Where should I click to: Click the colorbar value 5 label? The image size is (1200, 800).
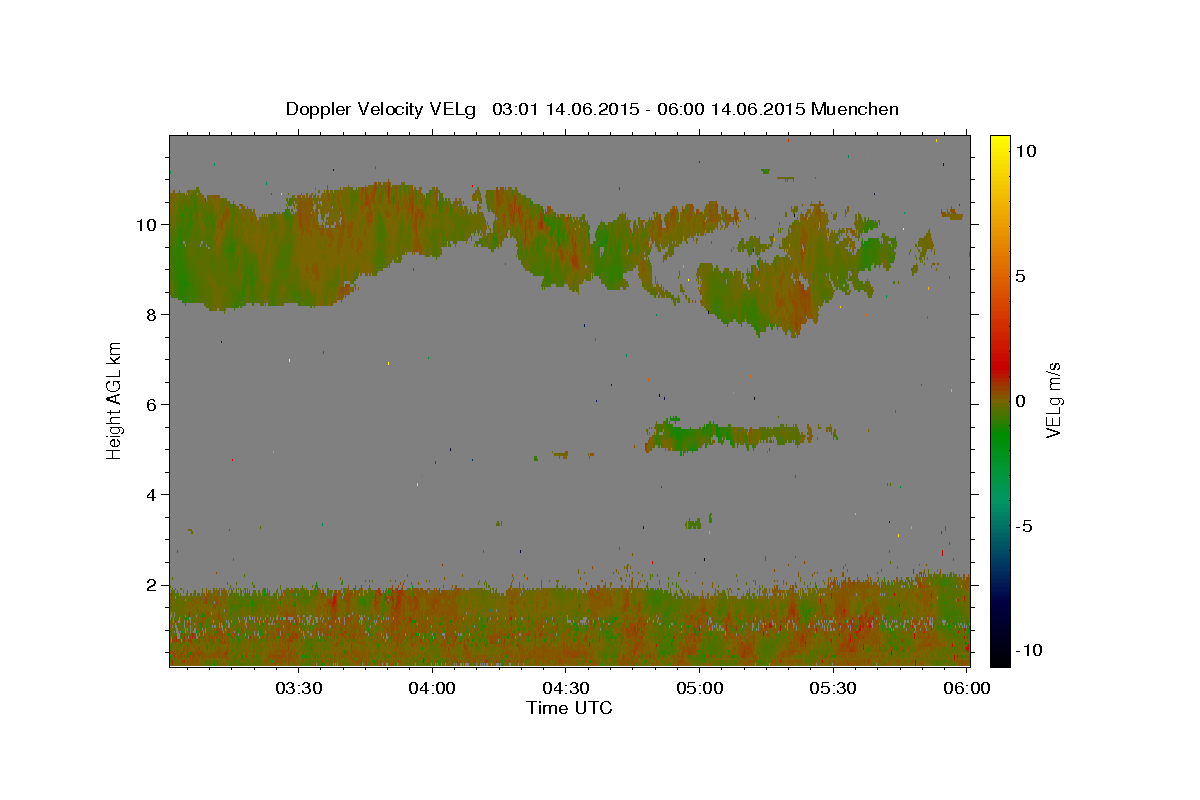[1021, 276]
